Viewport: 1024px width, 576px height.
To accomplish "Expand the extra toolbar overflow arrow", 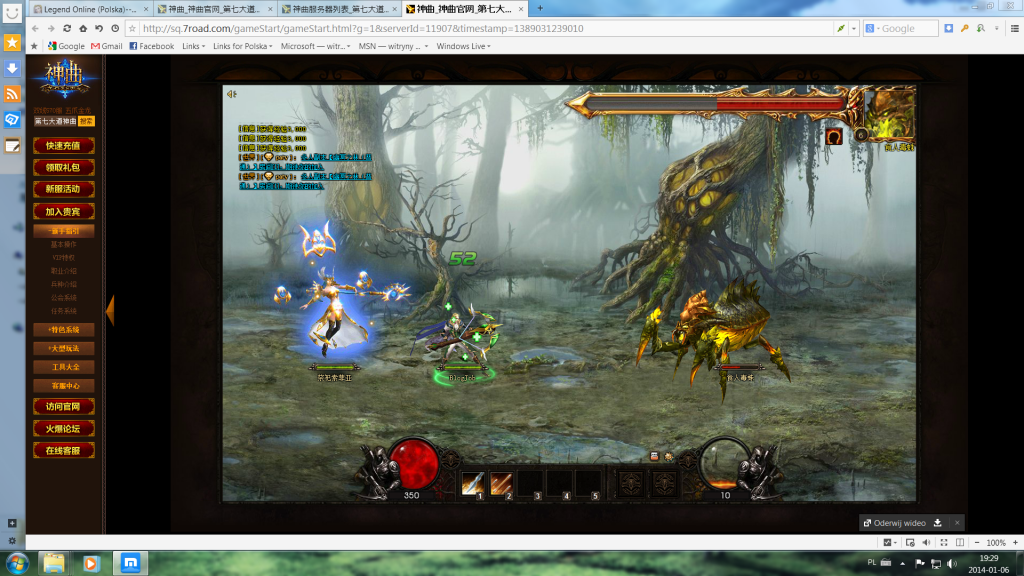I will (997, 29).
